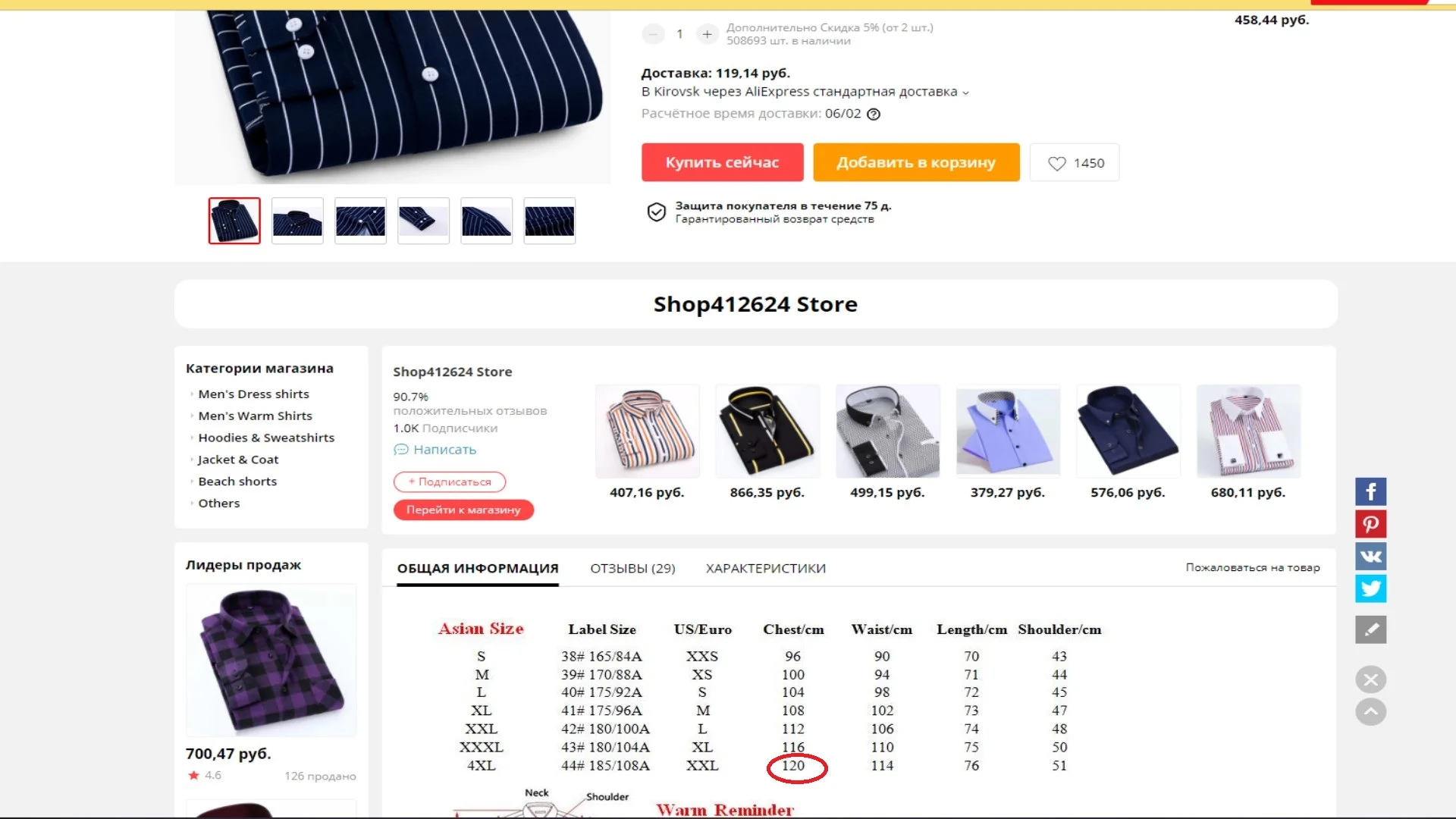
Task: Open ХАРАКТЕРИСТИКИ tab
Action: (766, 568)
